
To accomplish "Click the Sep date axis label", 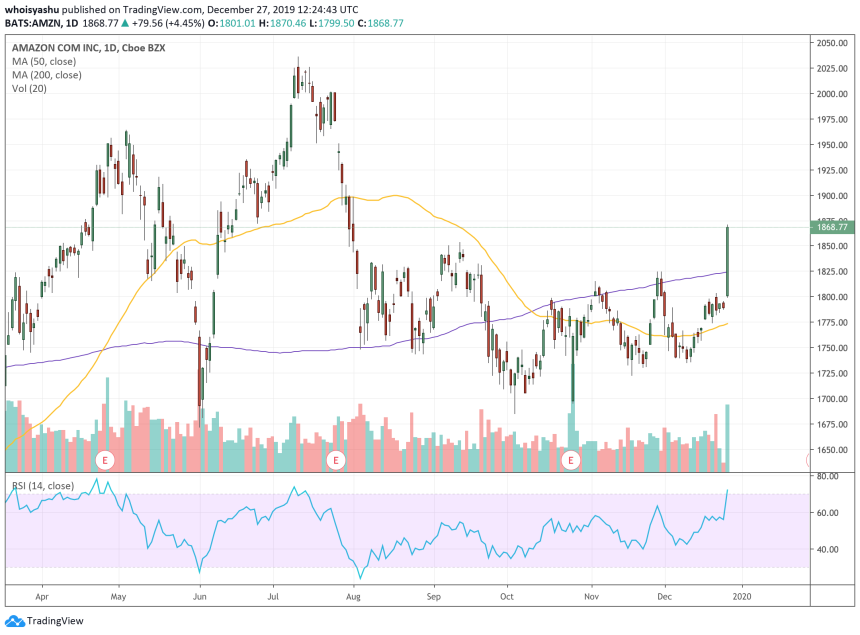I will tap(433, 596).
